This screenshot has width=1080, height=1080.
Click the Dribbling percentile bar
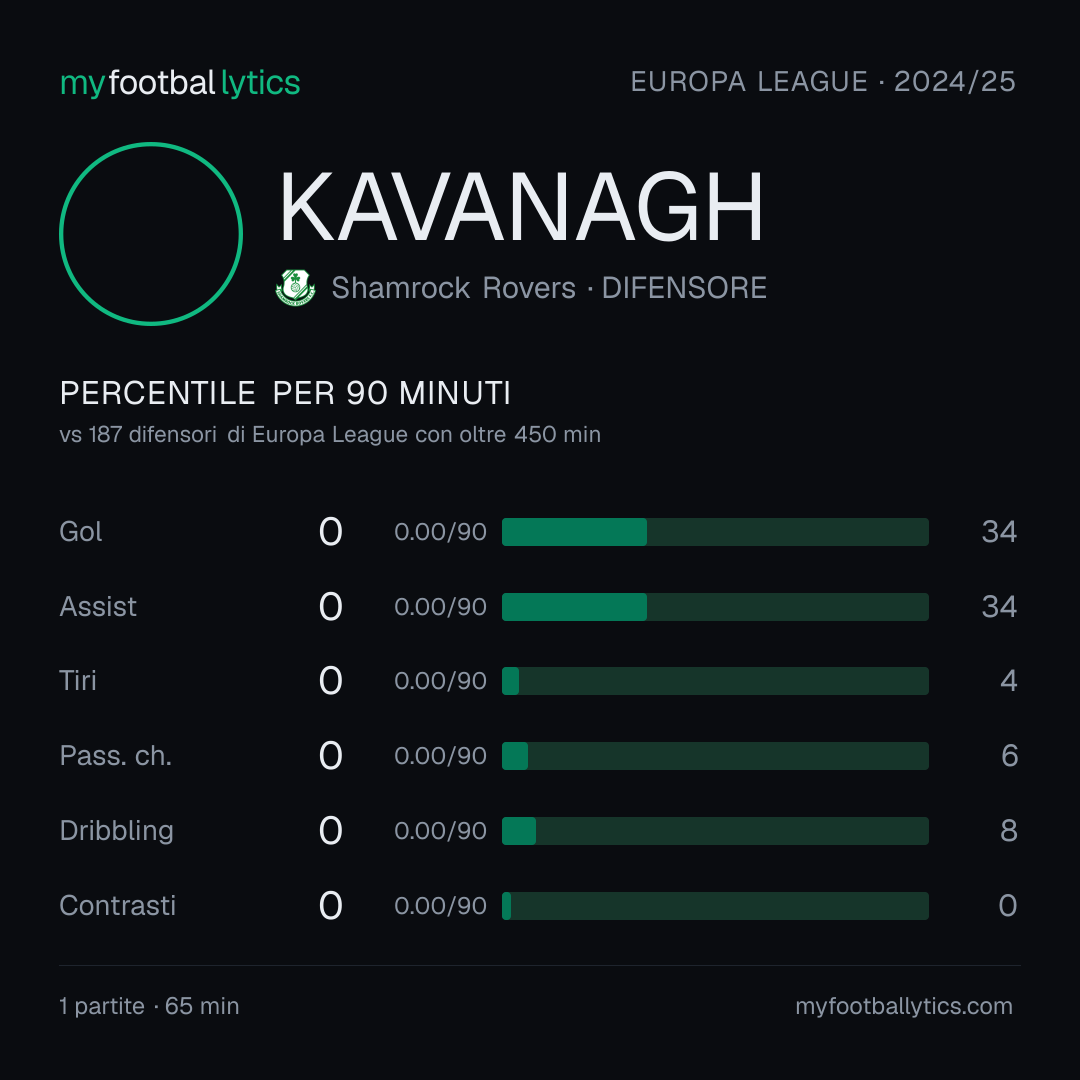(715, 831)
